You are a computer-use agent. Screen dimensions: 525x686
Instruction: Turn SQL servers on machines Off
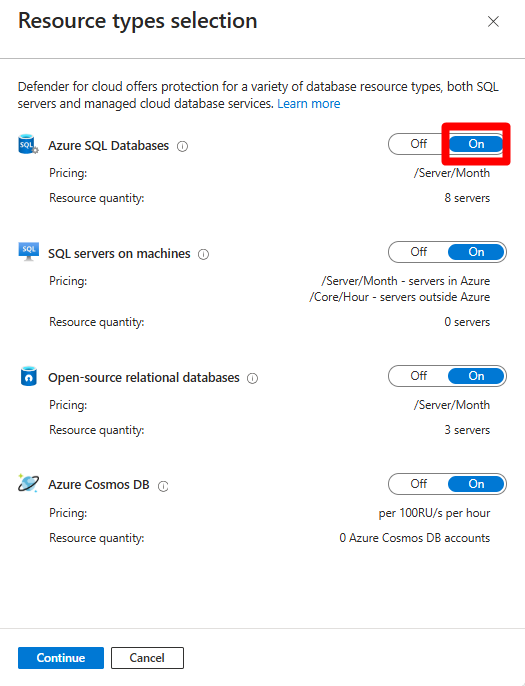click(x=418, y=252)
